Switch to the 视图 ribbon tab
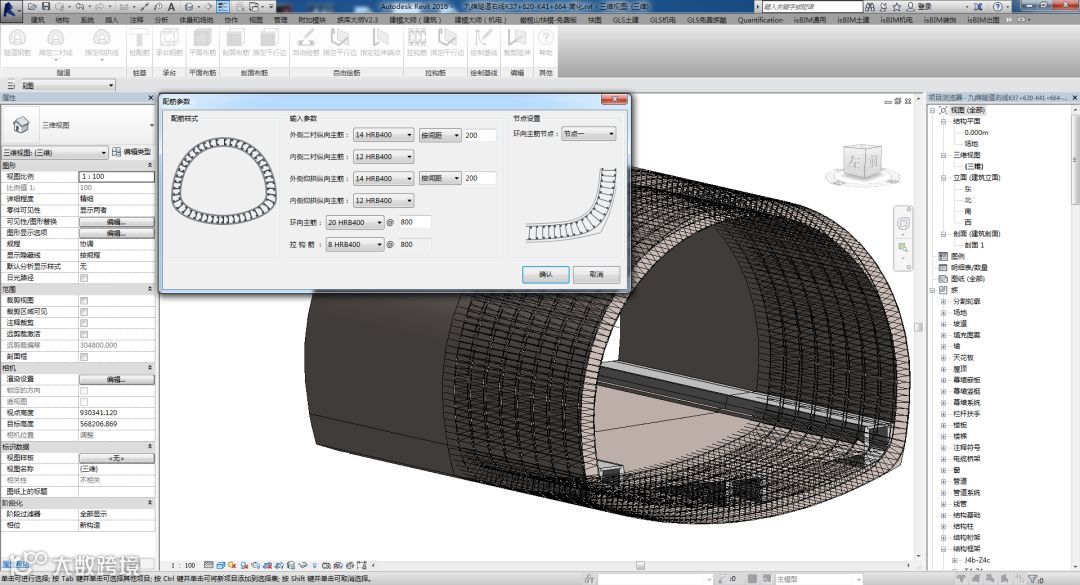This screenshot has height=585, width=1080. (x=256, y=19)
